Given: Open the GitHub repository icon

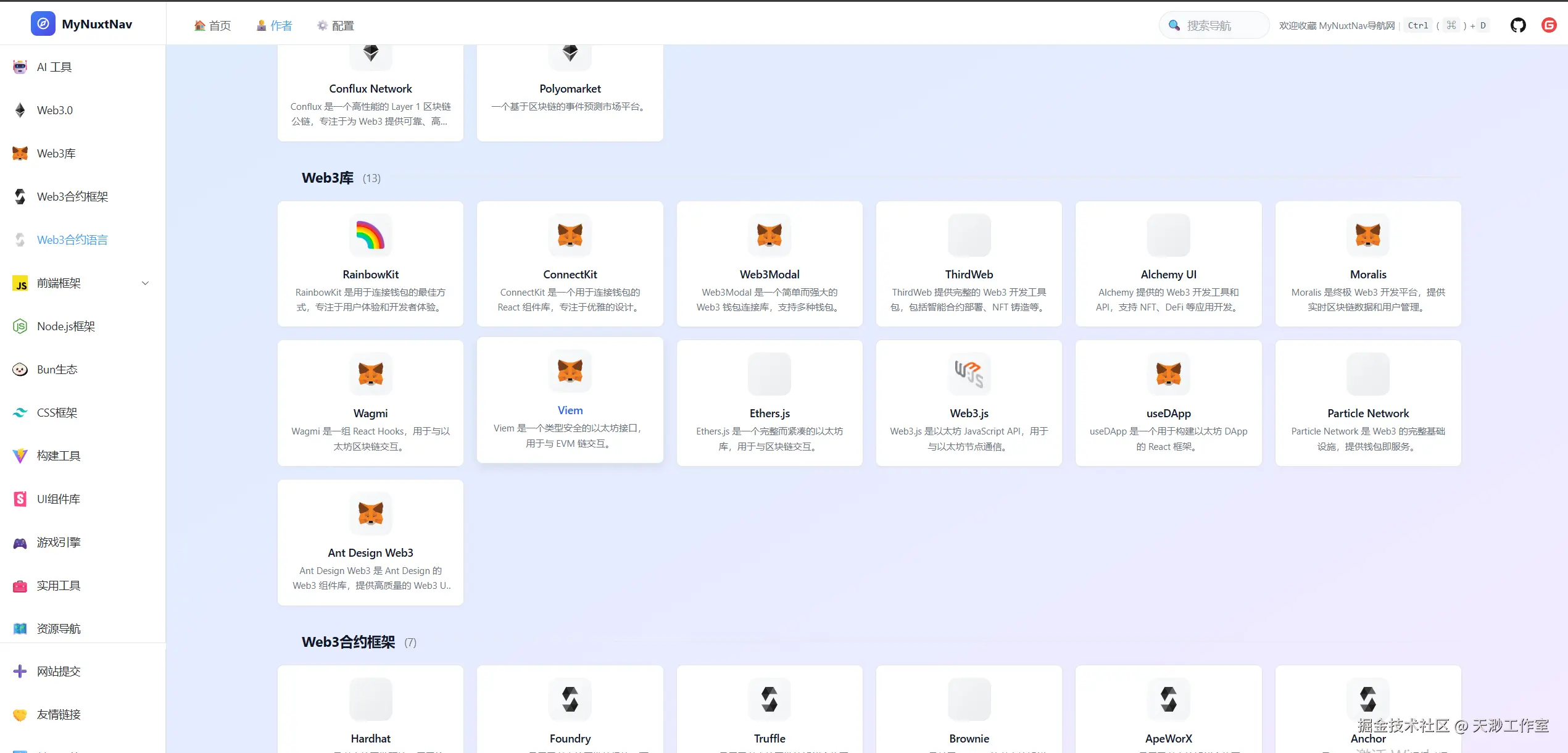Looking at the screenshot, I should click(x=1518, y=25).
